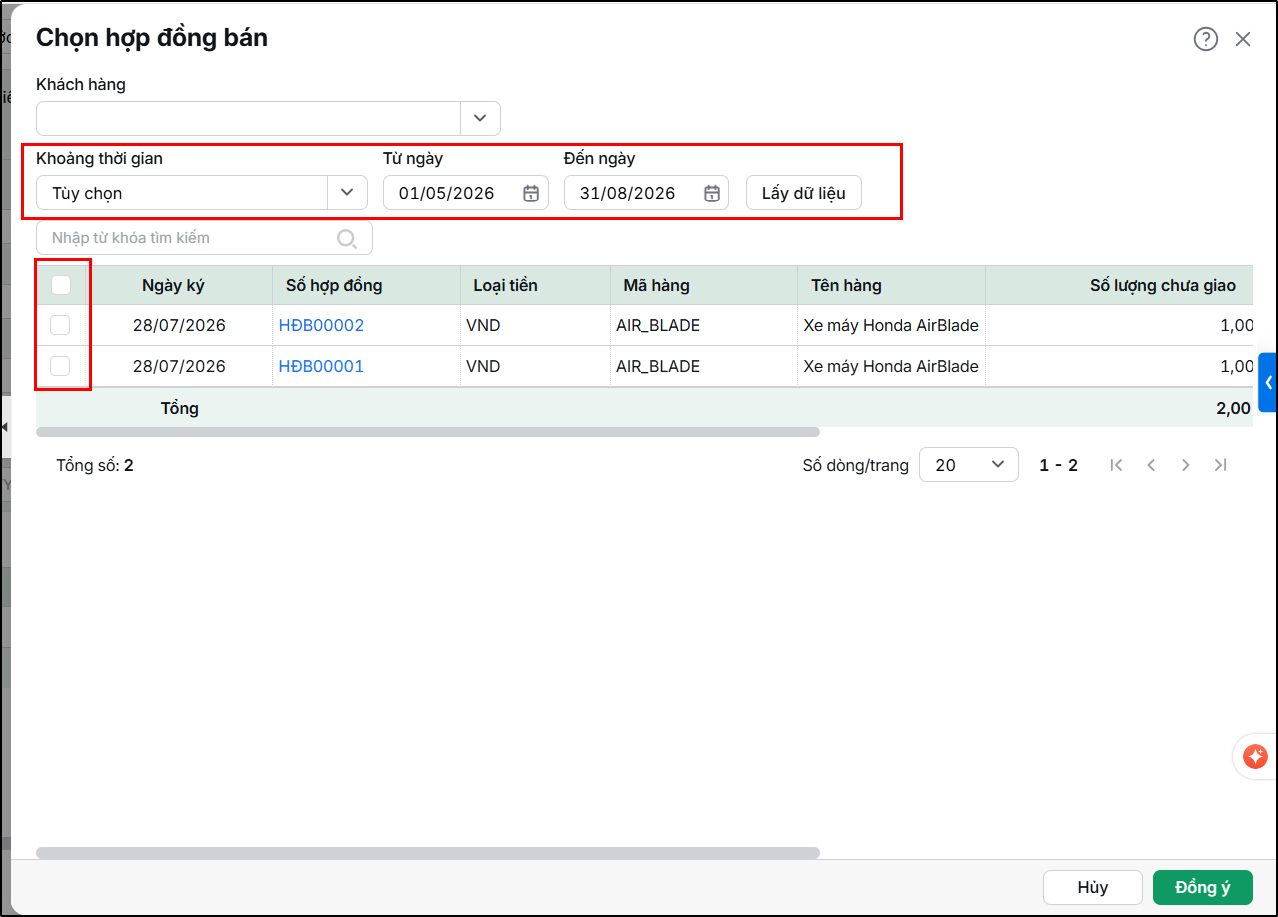
Task: Expand the blue side panel arrow tab
Action: (x=1268, y=382)
